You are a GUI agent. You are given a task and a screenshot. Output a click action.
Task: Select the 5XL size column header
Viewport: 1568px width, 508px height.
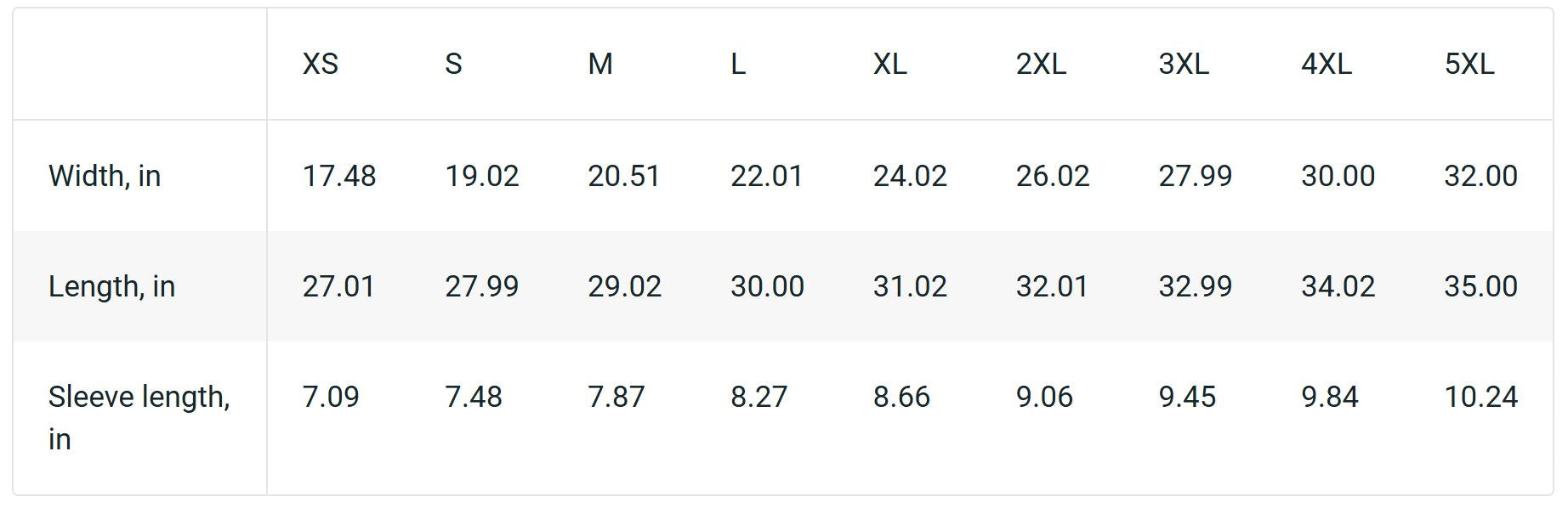[1469, 64]
